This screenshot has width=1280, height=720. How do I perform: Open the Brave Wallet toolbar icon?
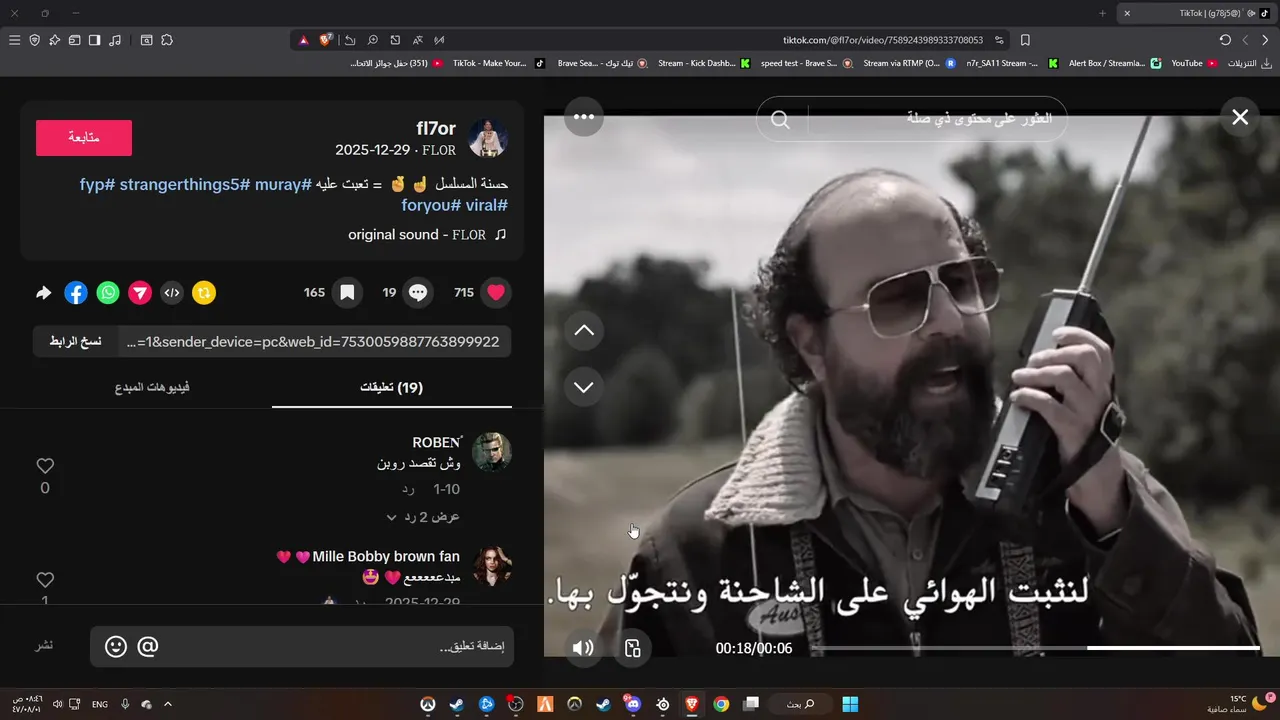point(74,40)
